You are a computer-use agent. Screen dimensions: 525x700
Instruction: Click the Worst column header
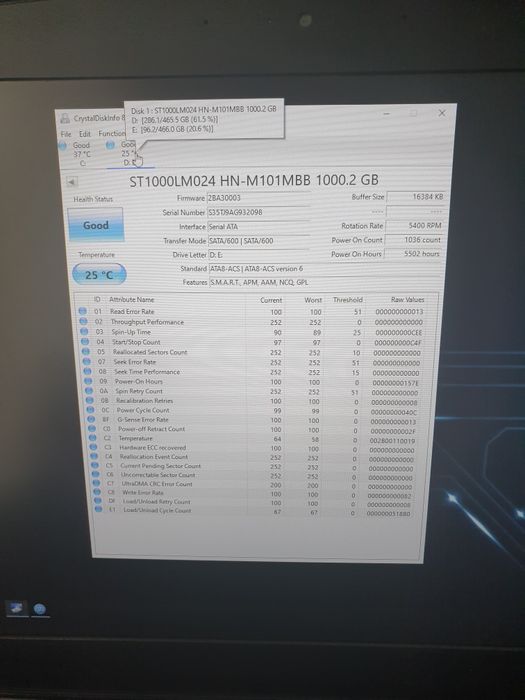click(x=313, y=300)
